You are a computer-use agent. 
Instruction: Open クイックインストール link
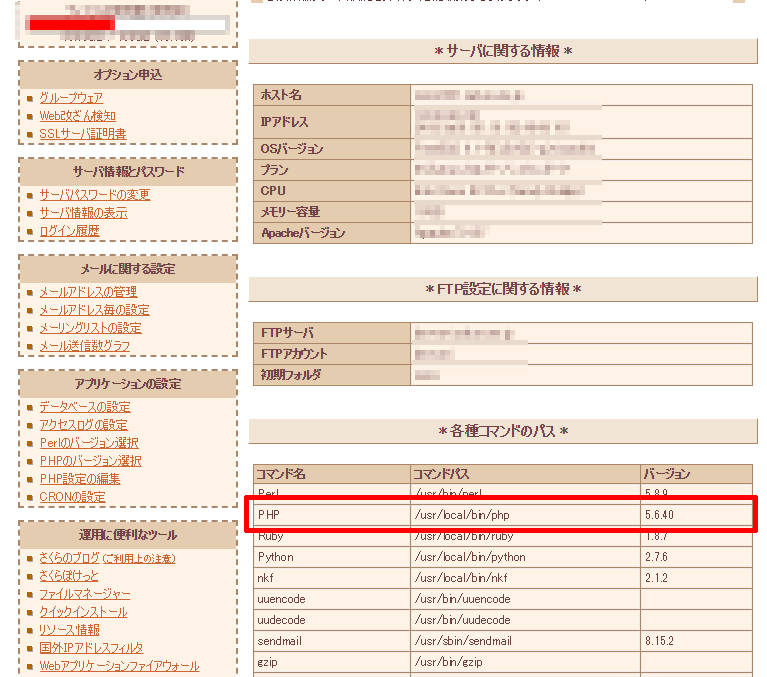click(83, 612)
